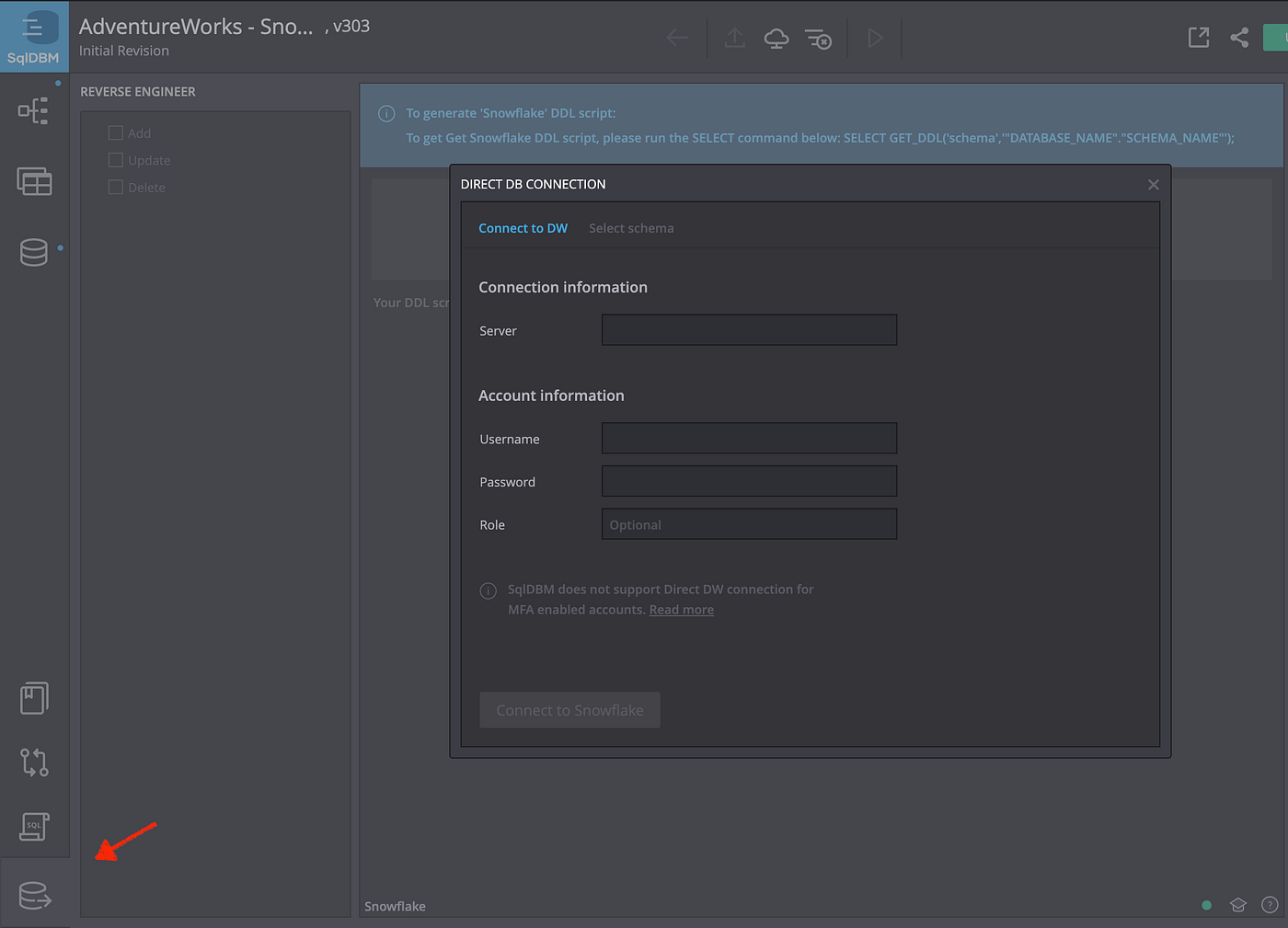Image resolution: width=1288 pixels, height=928 pixels.
Task: Toggle the Delete checkbox
Action: click(x=116, y=187)
